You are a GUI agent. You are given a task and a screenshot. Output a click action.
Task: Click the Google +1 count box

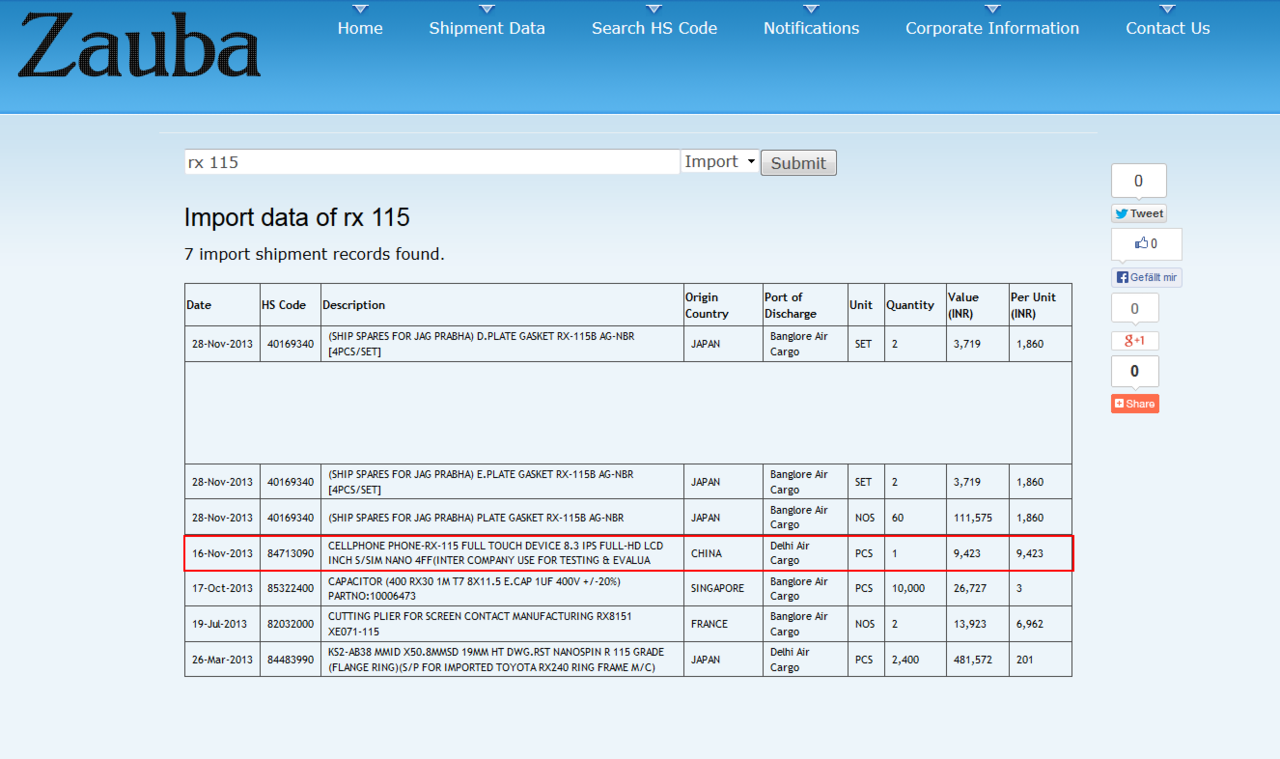click(1135, 309)
